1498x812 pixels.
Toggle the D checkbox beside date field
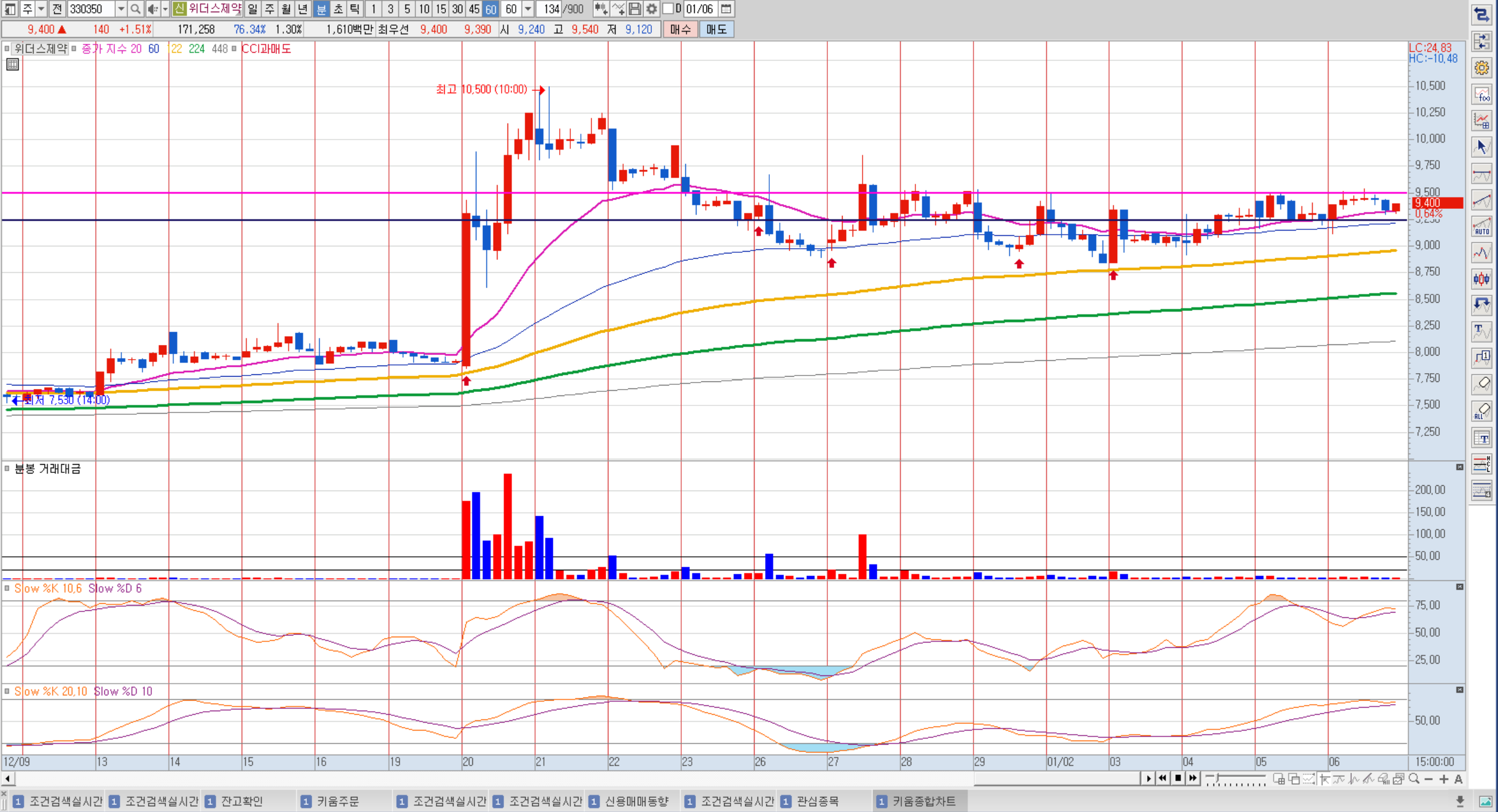coord(668,9)
